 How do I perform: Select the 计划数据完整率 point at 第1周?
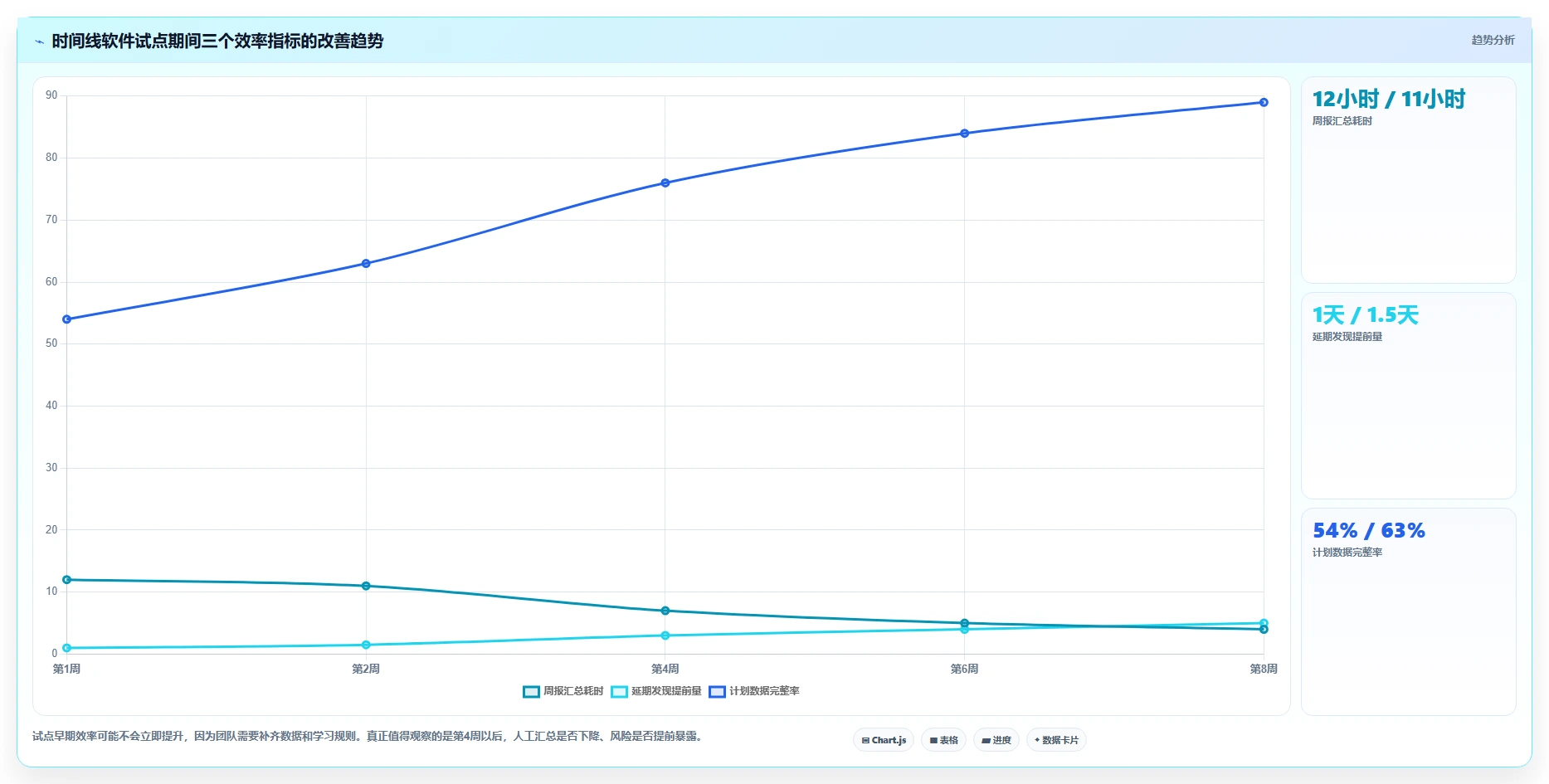click(66, 319)
